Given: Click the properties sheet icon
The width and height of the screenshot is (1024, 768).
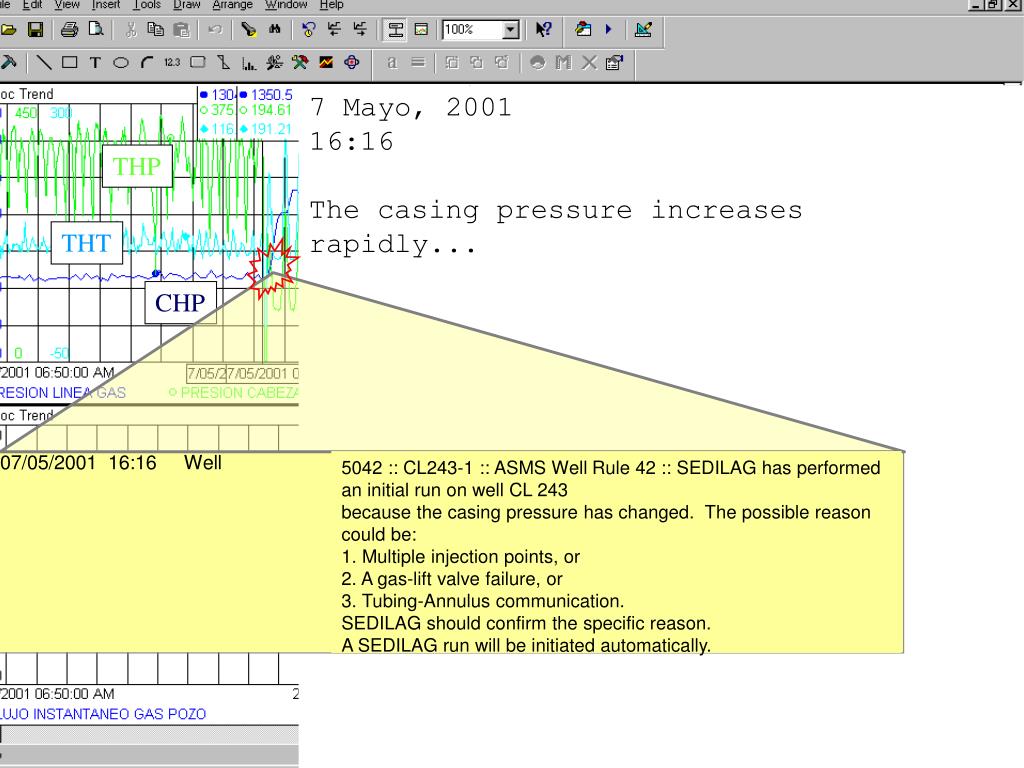Looking at the screenshot, I should coord(615,63).
